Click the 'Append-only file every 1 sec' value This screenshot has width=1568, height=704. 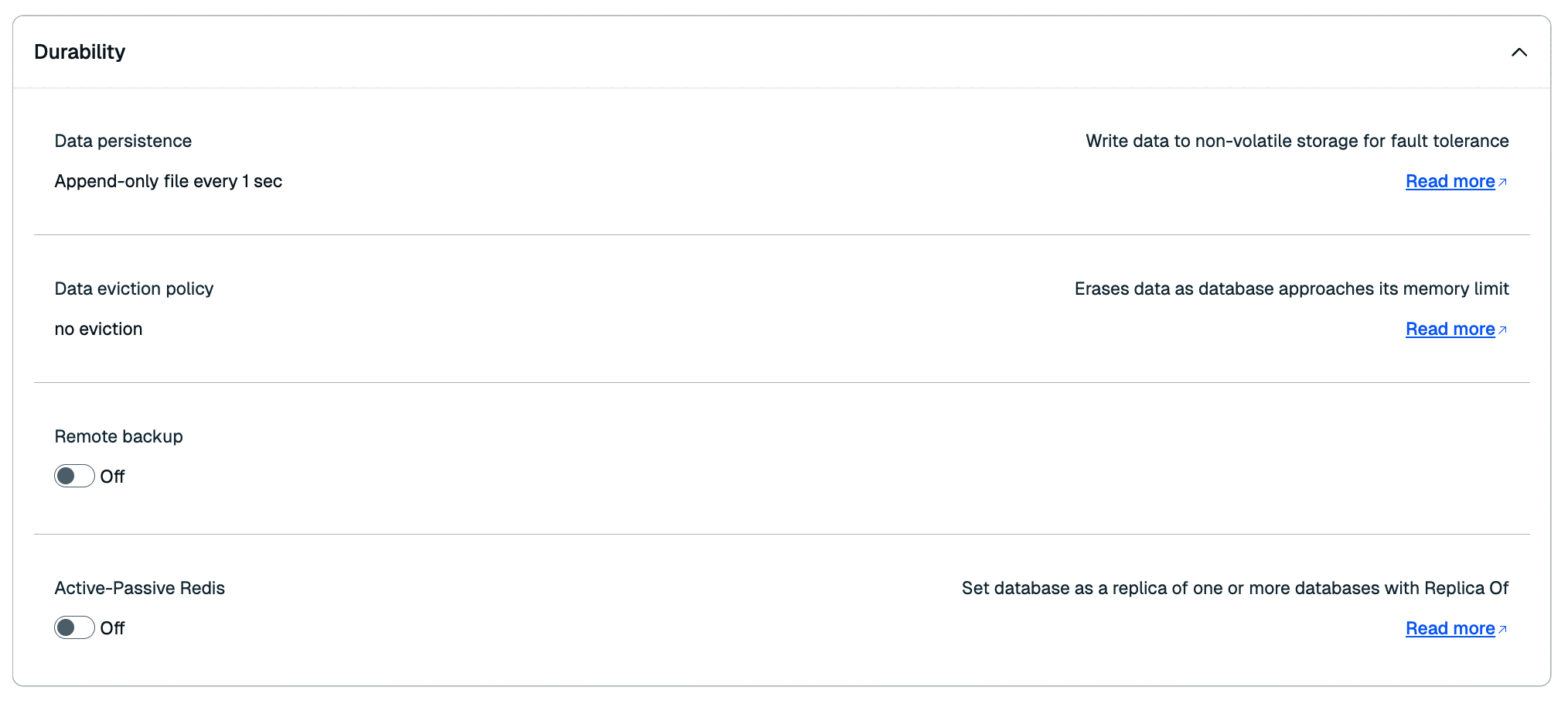coord(168,181)
